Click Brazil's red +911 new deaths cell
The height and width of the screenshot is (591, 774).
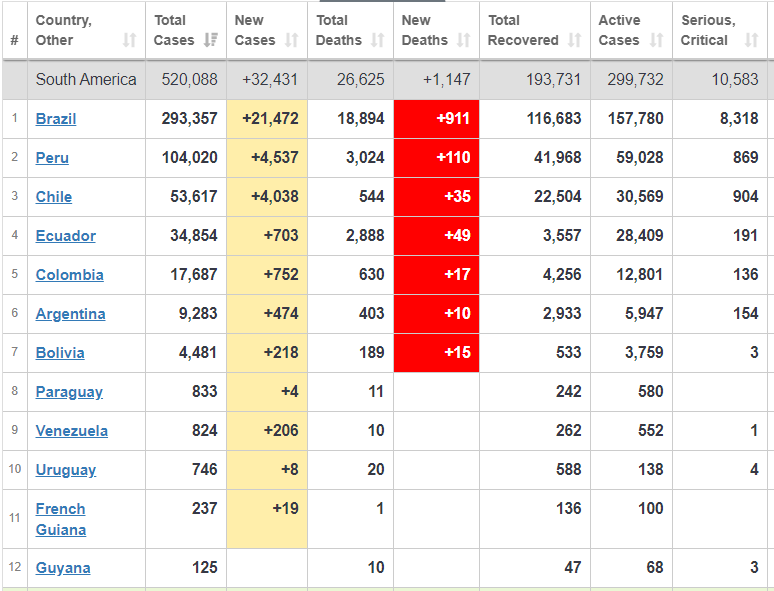pos(436,119)
